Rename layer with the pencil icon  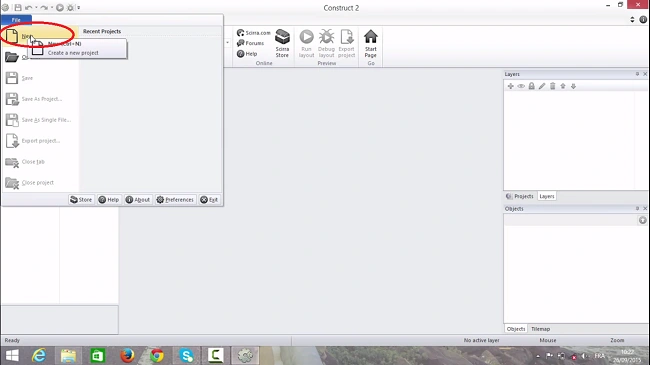click(x=542, y=86)
